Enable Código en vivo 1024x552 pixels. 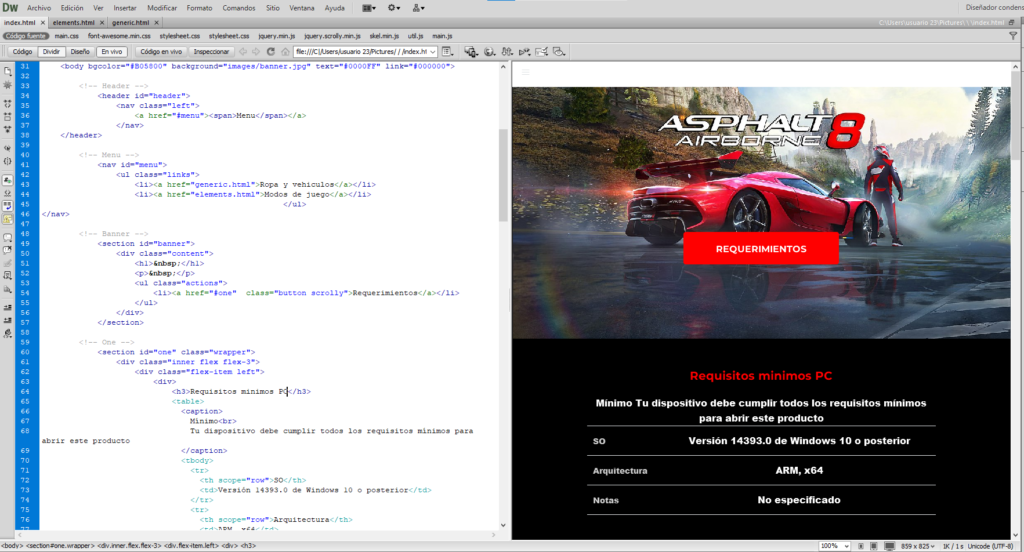tap(161, 52)
